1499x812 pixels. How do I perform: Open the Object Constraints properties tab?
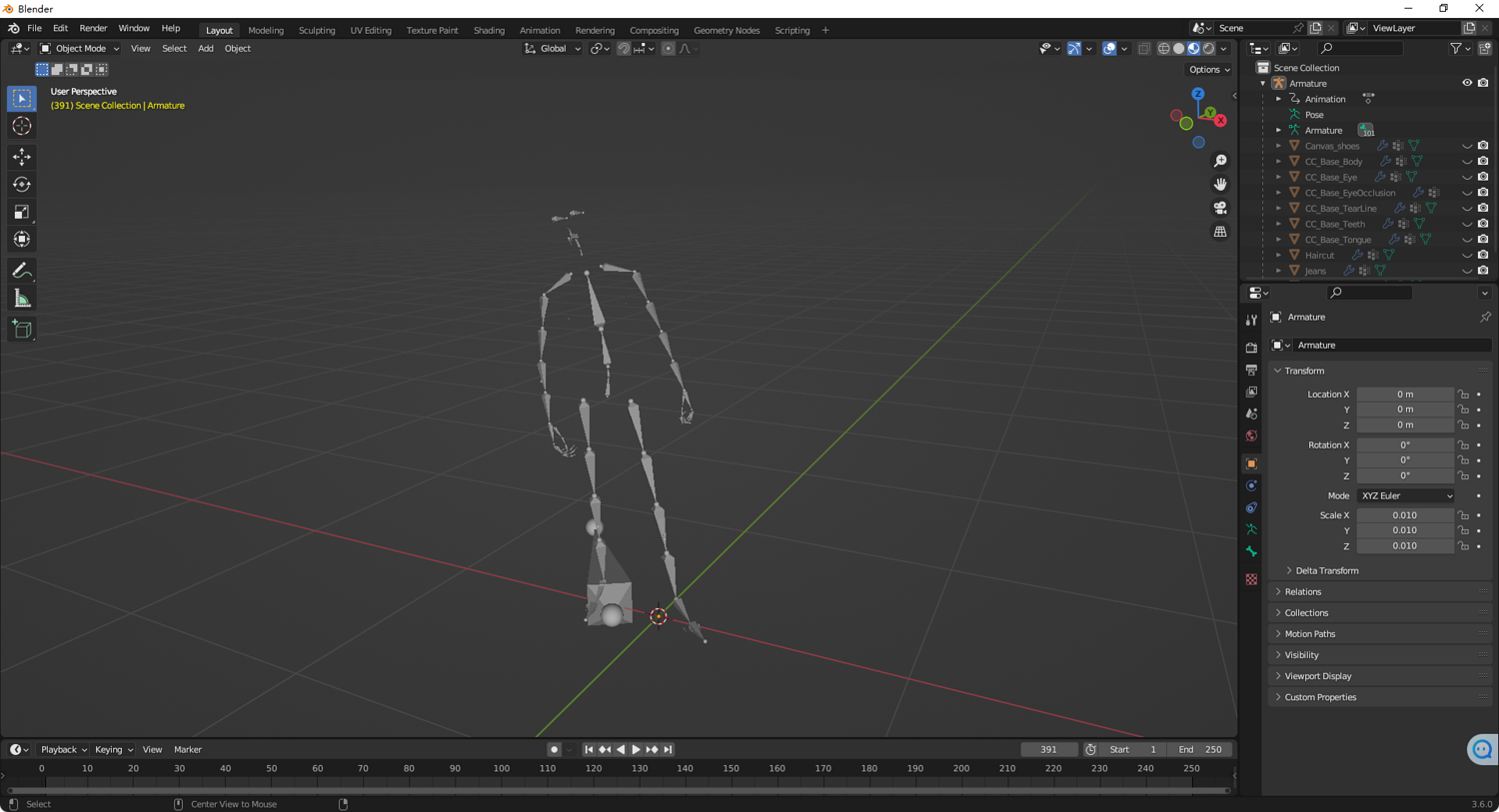[1251, 507]
